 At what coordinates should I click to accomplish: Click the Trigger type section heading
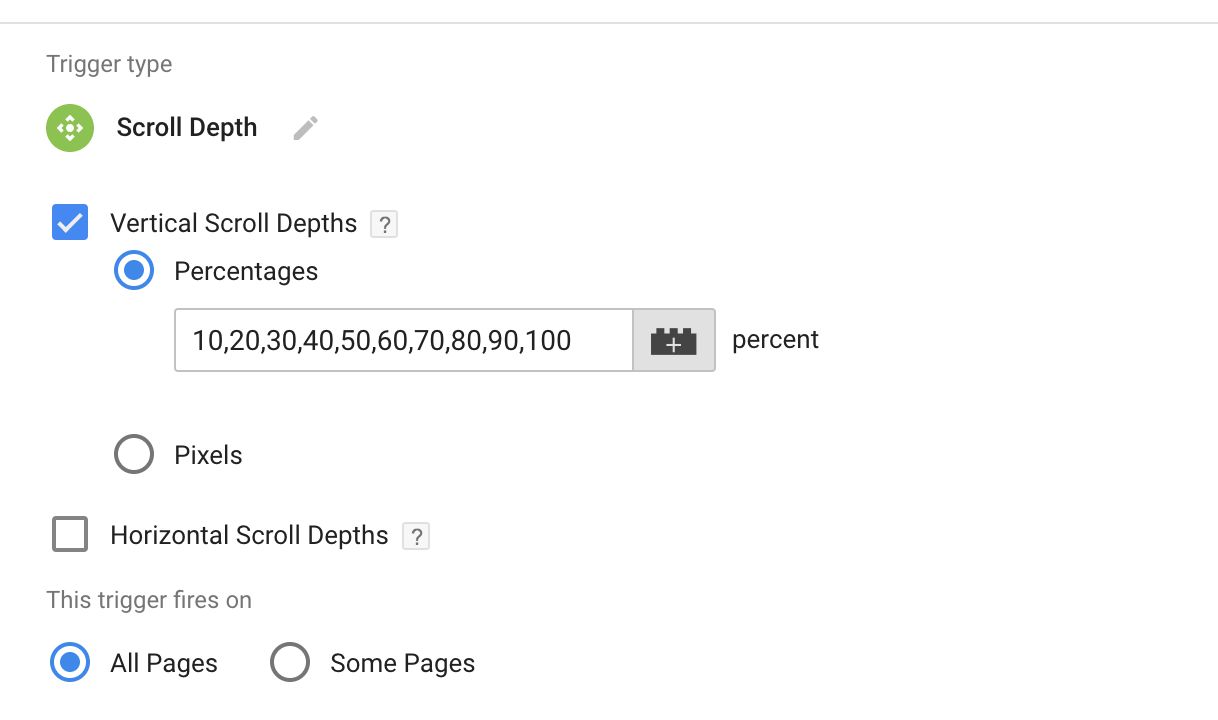[109, 65]
